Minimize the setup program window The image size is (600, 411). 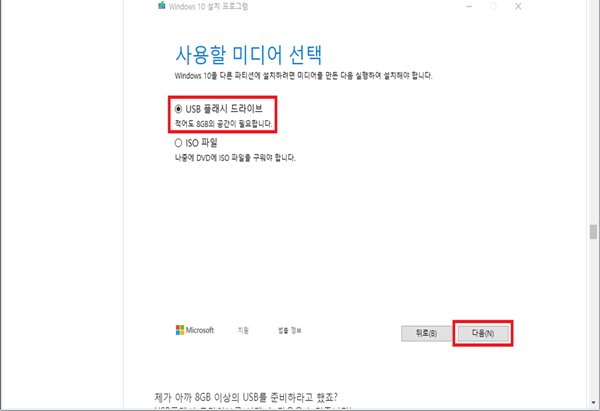(470, 7)
